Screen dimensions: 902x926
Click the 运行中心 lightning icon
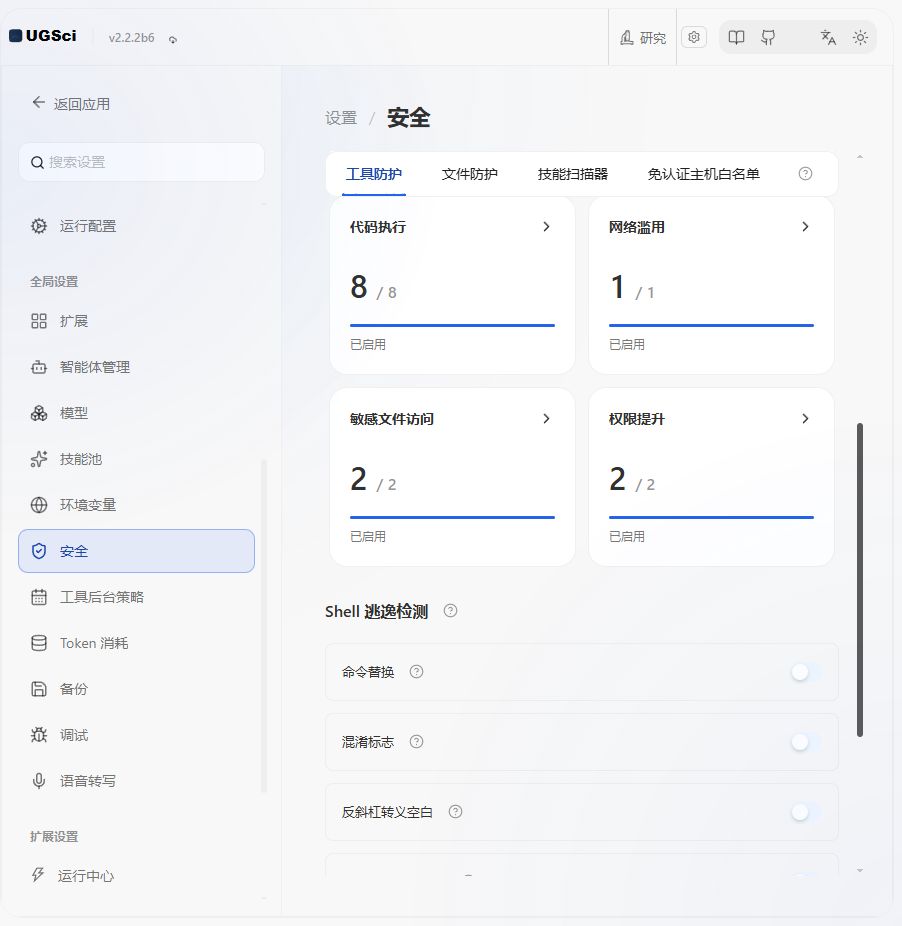coord(38,875)
